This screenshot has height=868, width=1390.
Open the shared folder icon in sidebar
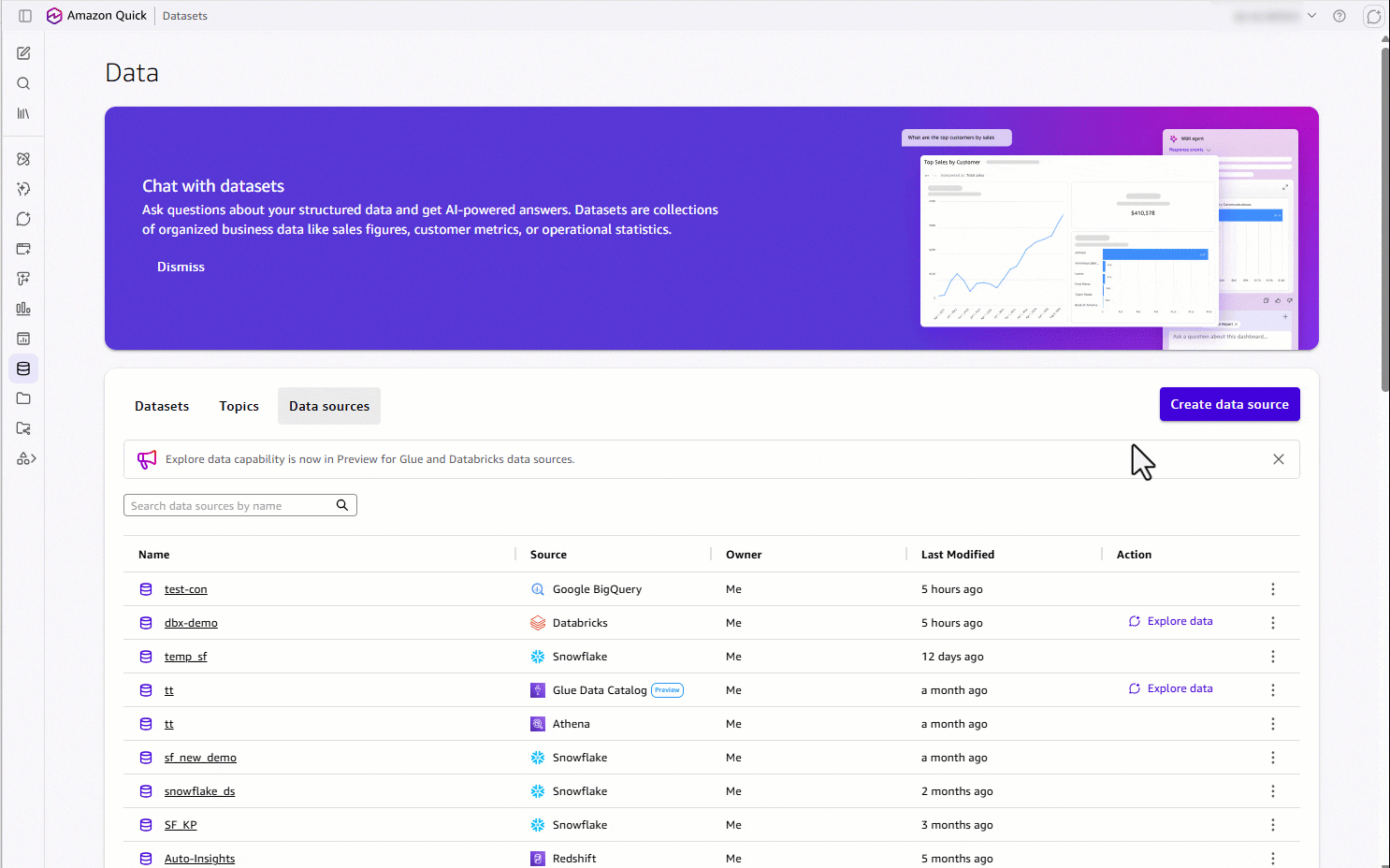coord(23,428)
